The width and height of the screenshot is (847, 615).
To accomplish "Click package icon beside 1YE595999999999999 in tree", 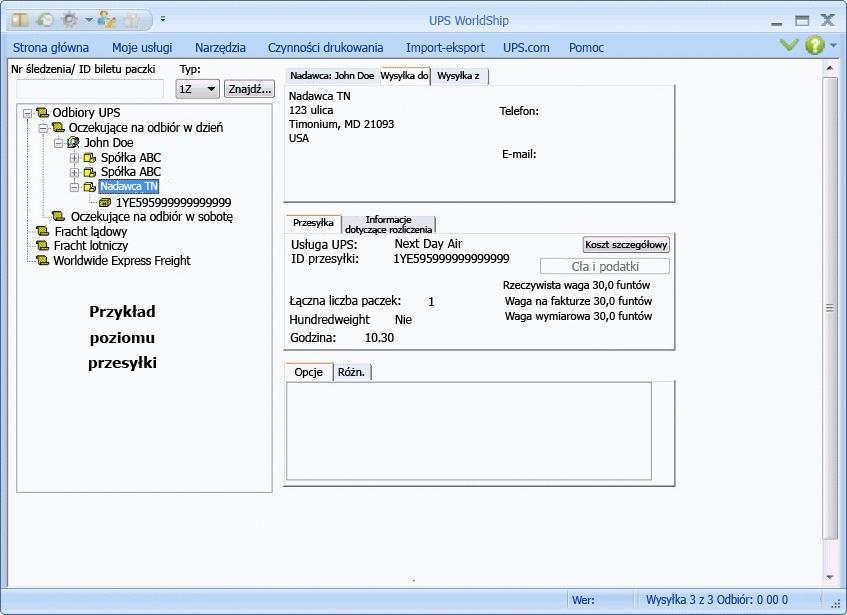I will point(105,202).
